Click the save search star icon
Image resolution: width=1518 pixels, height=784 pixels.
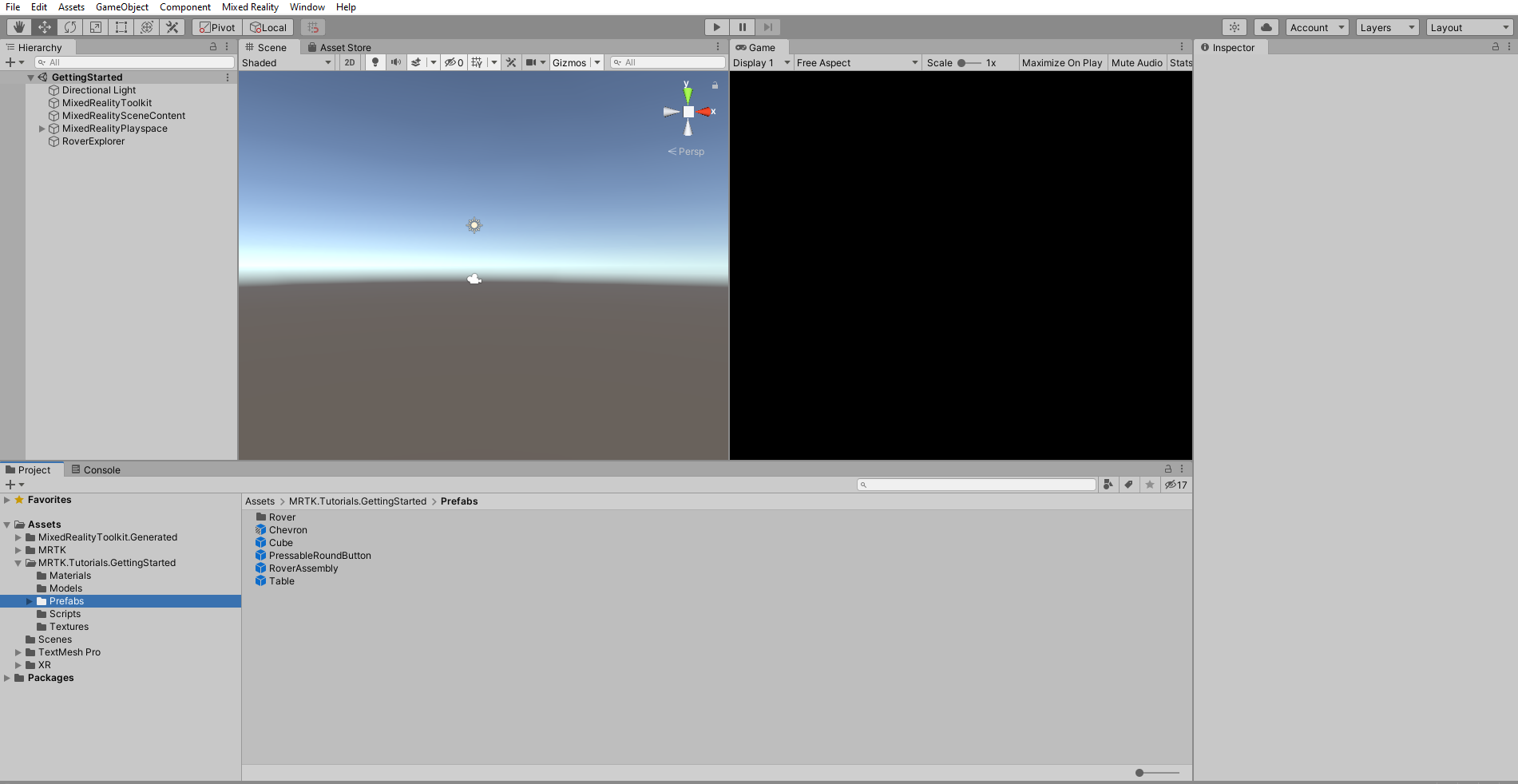coord(1149,485)
